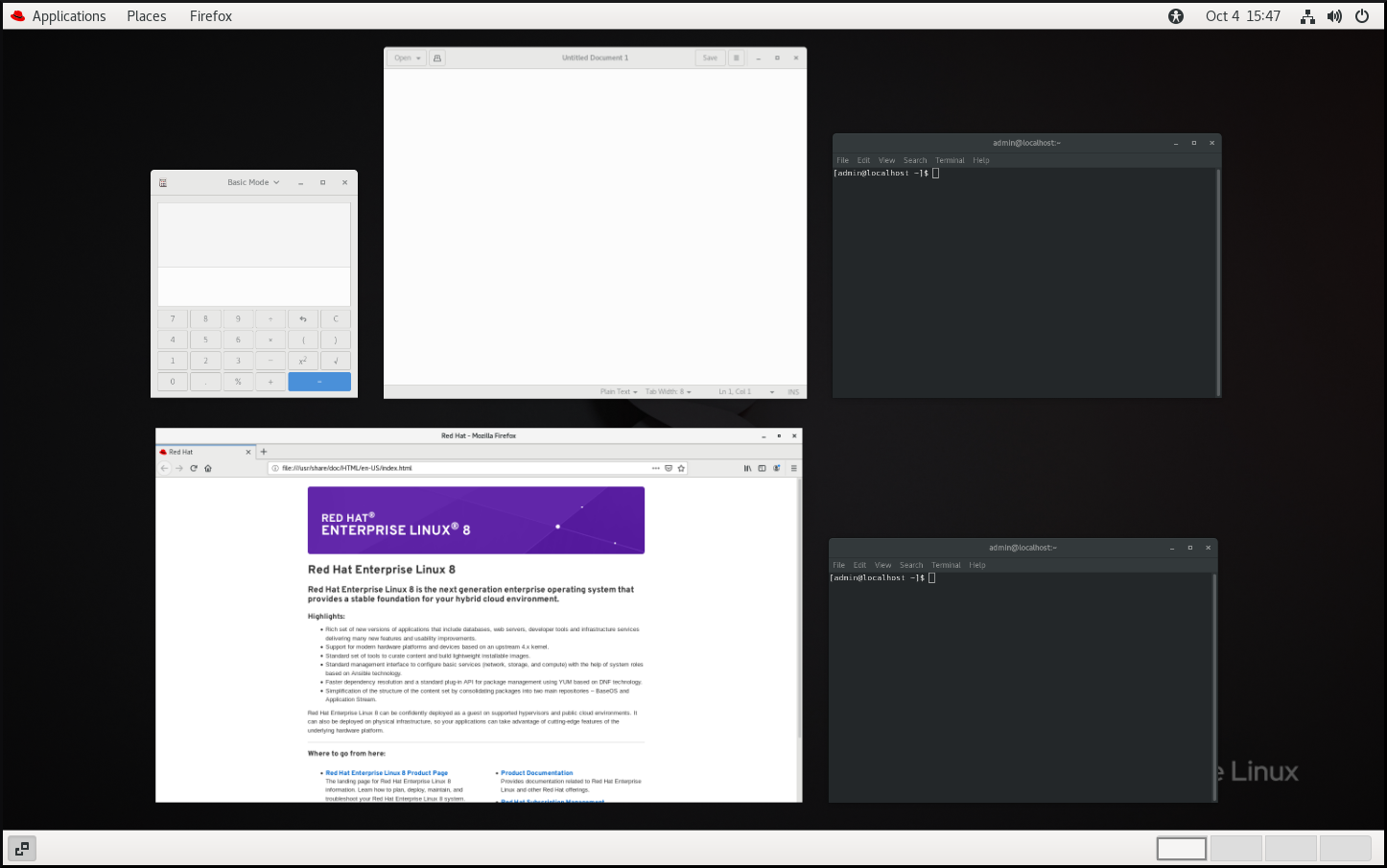
Task: Close the Red Hat tab in Firefox
Action: tap(249, 452)
